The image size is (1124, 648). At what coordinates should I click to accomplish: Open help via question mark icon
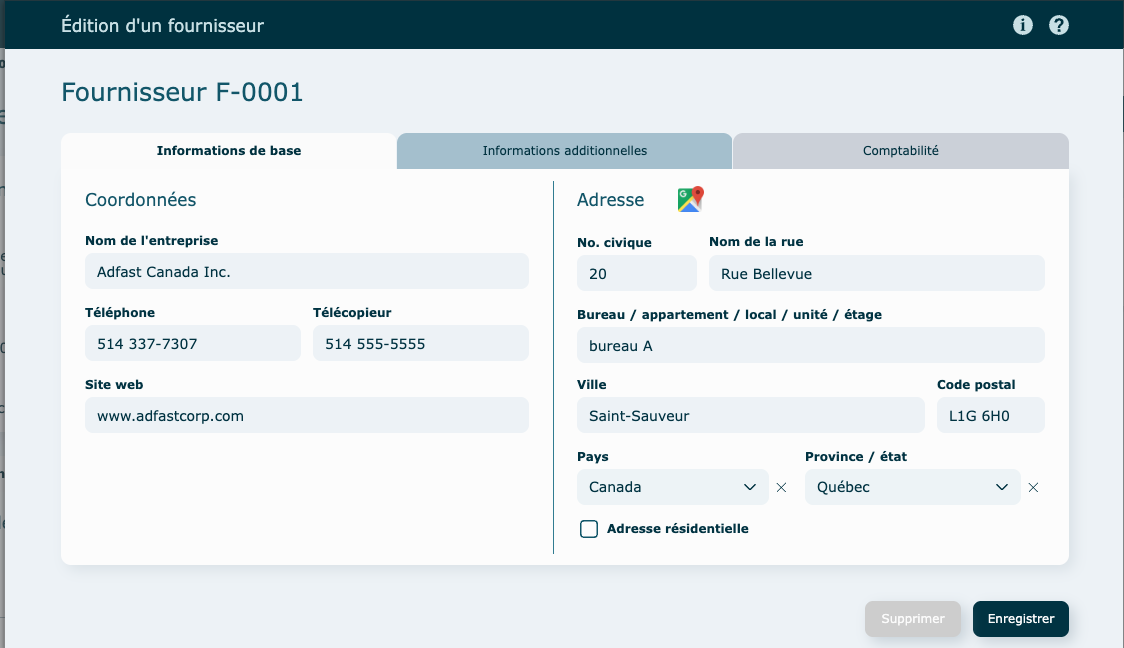tap(1059, 25)
